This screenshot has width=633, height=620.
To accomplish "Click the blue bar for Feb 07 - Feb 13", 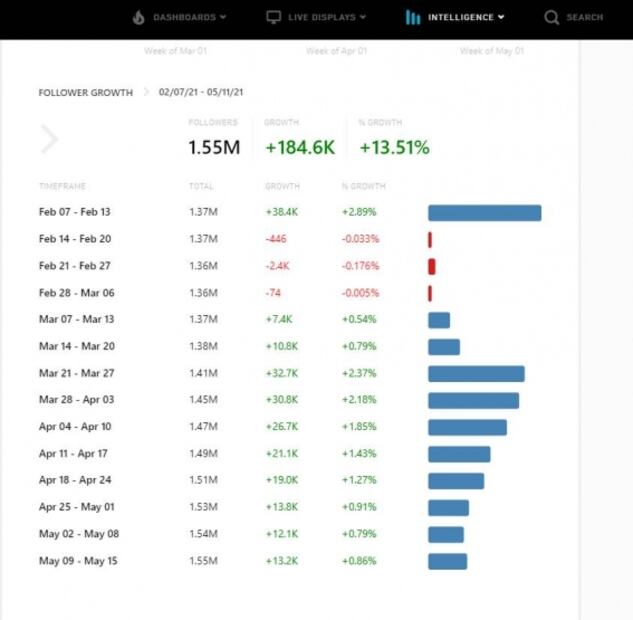I will 484,213.
